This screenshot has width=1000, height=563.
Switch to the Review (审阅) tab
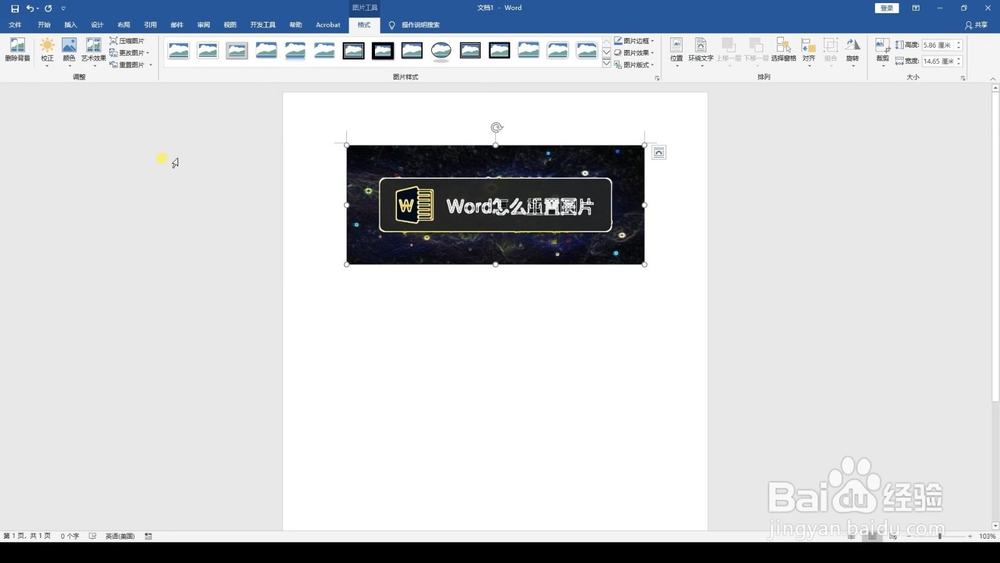(203, 25)
